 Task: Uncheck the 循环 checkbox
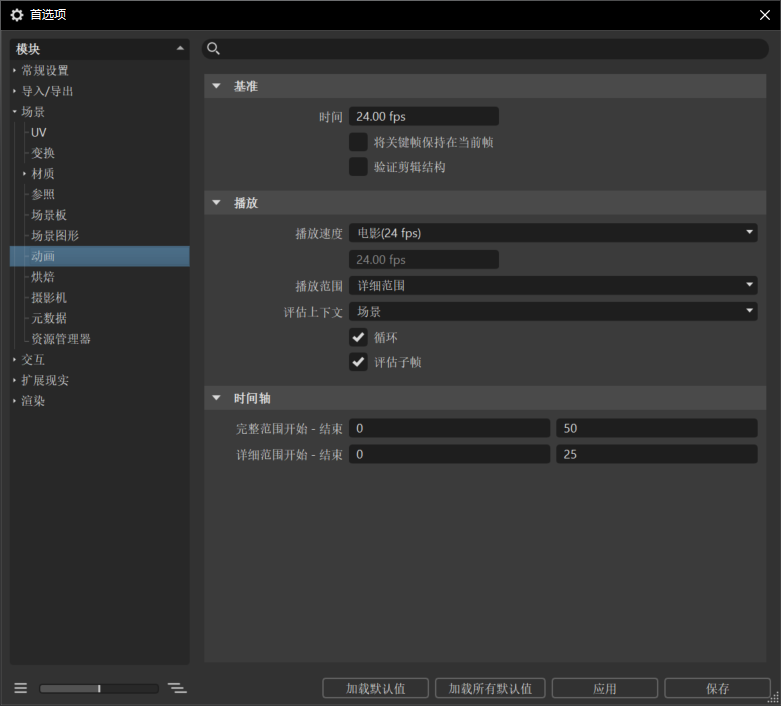[358, 337]
